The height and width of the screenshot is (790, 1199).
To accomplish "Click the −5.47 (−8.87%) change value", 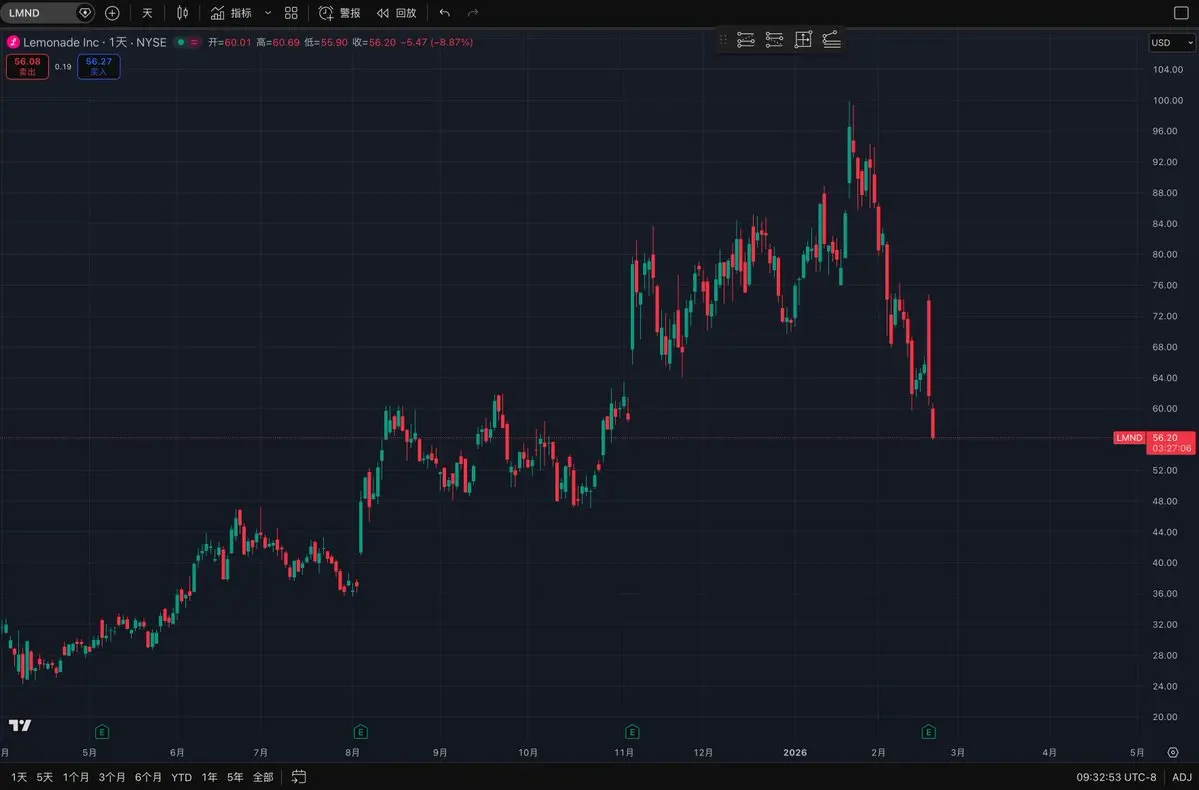I will pyautogui.click(x=437, y=42).
